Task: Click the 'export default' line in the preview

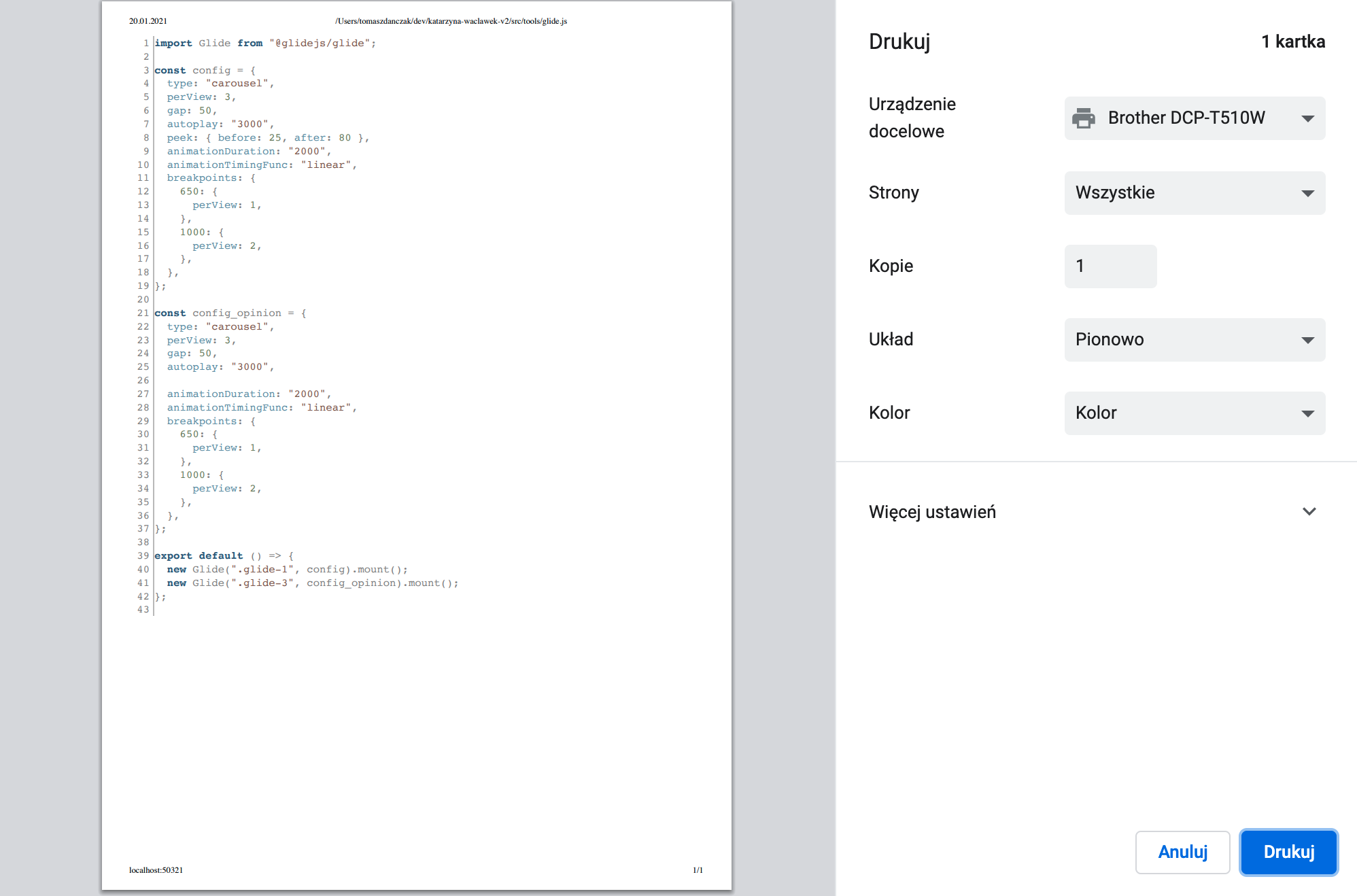Action: tap(224, 556)
